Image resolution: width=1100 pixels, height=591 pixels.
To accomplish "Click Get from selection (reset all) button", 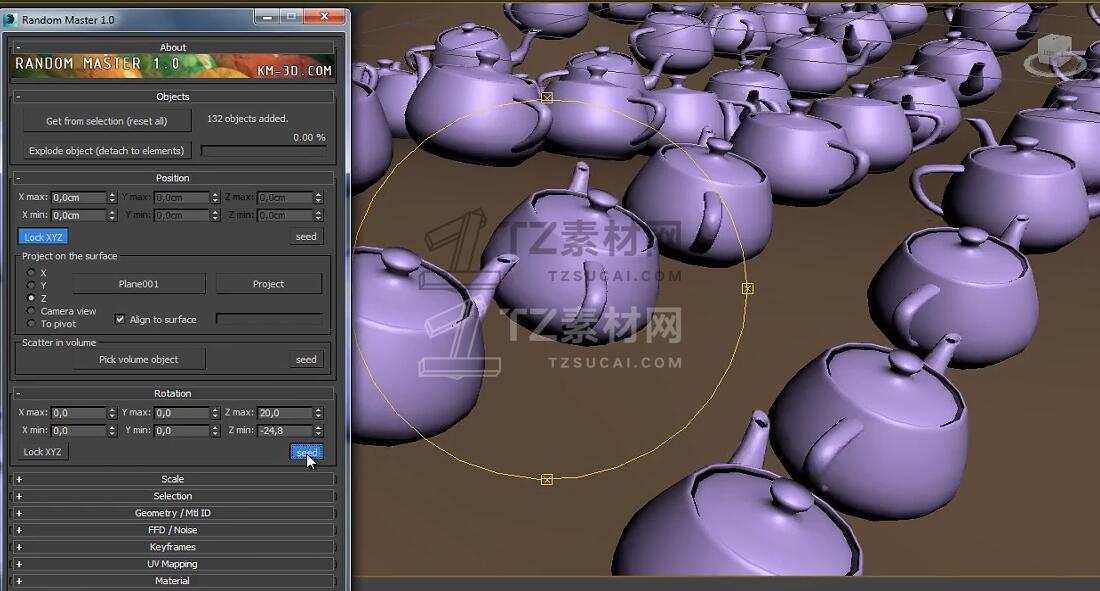I will click(x=107, y=121).
